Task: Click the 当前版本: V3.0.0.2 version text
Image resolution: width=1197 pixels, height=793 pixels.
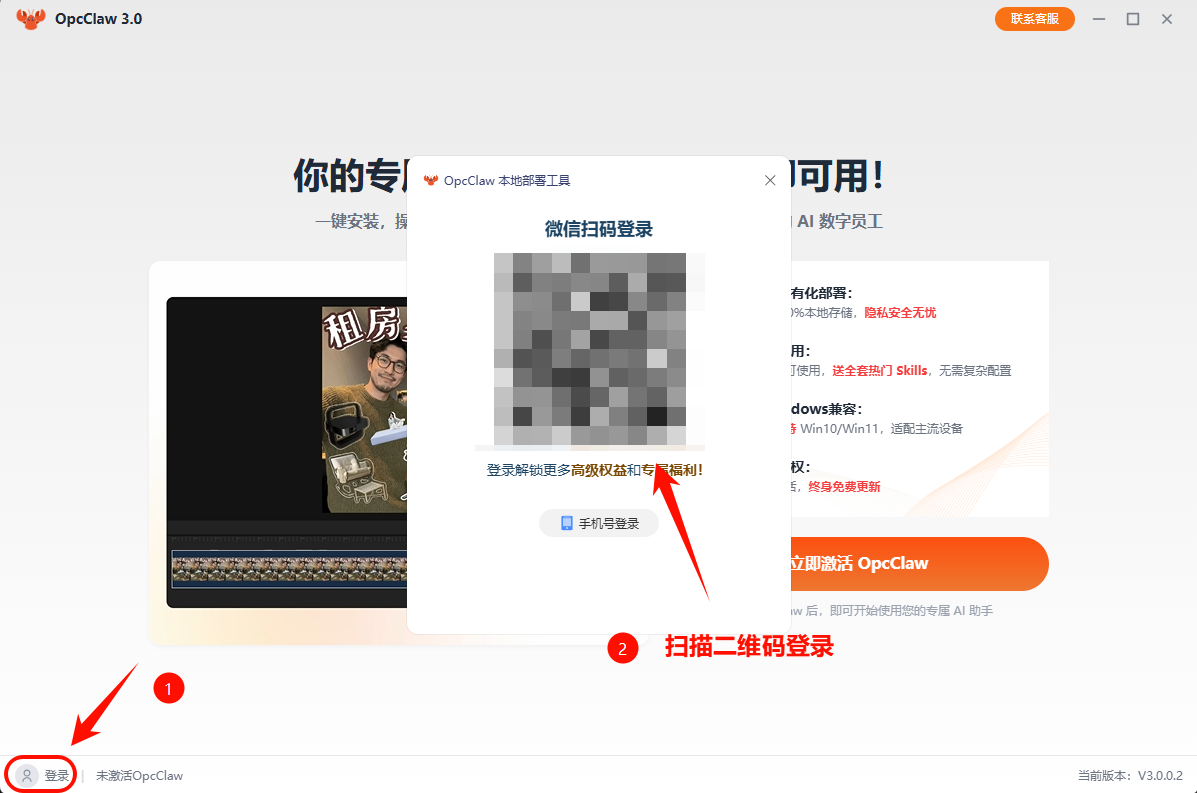Action: (1130, 775)
